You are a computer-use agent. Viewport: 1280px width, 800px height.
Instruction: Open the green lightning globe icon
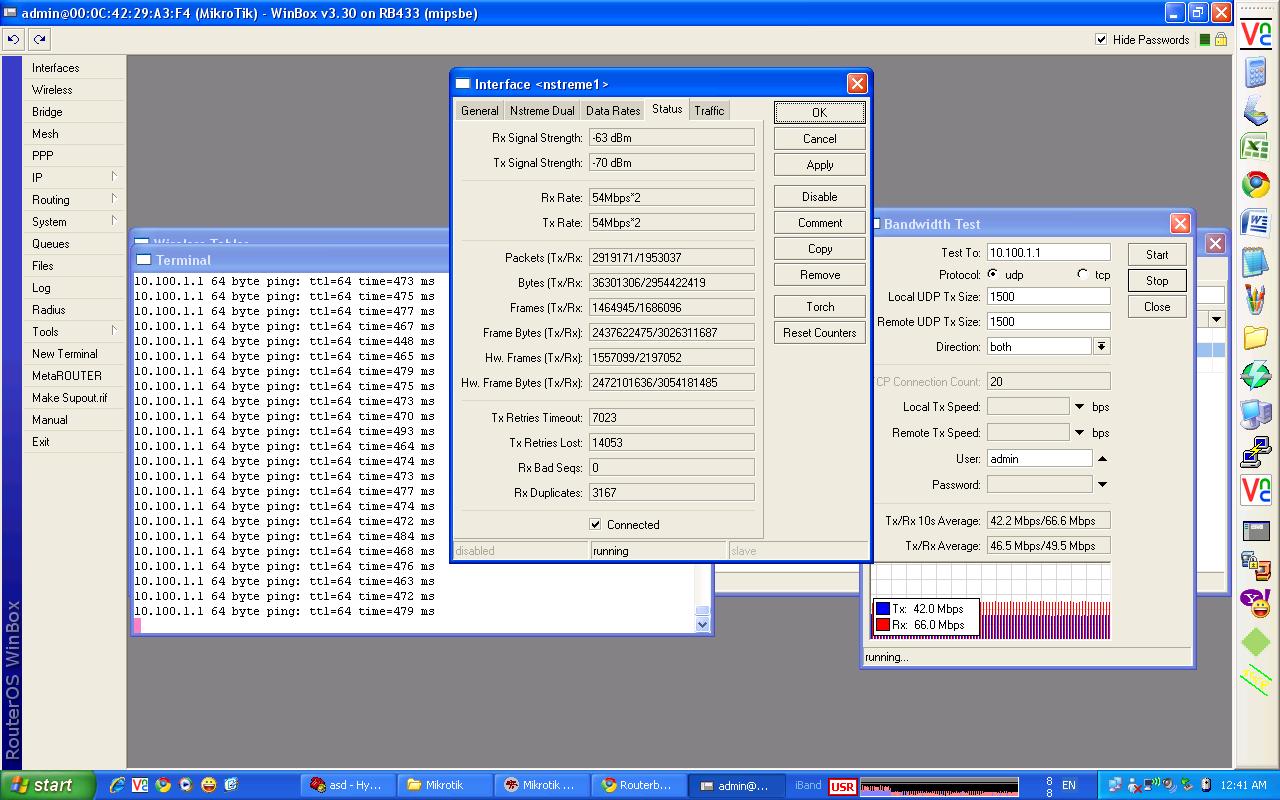coord(1255,375)
